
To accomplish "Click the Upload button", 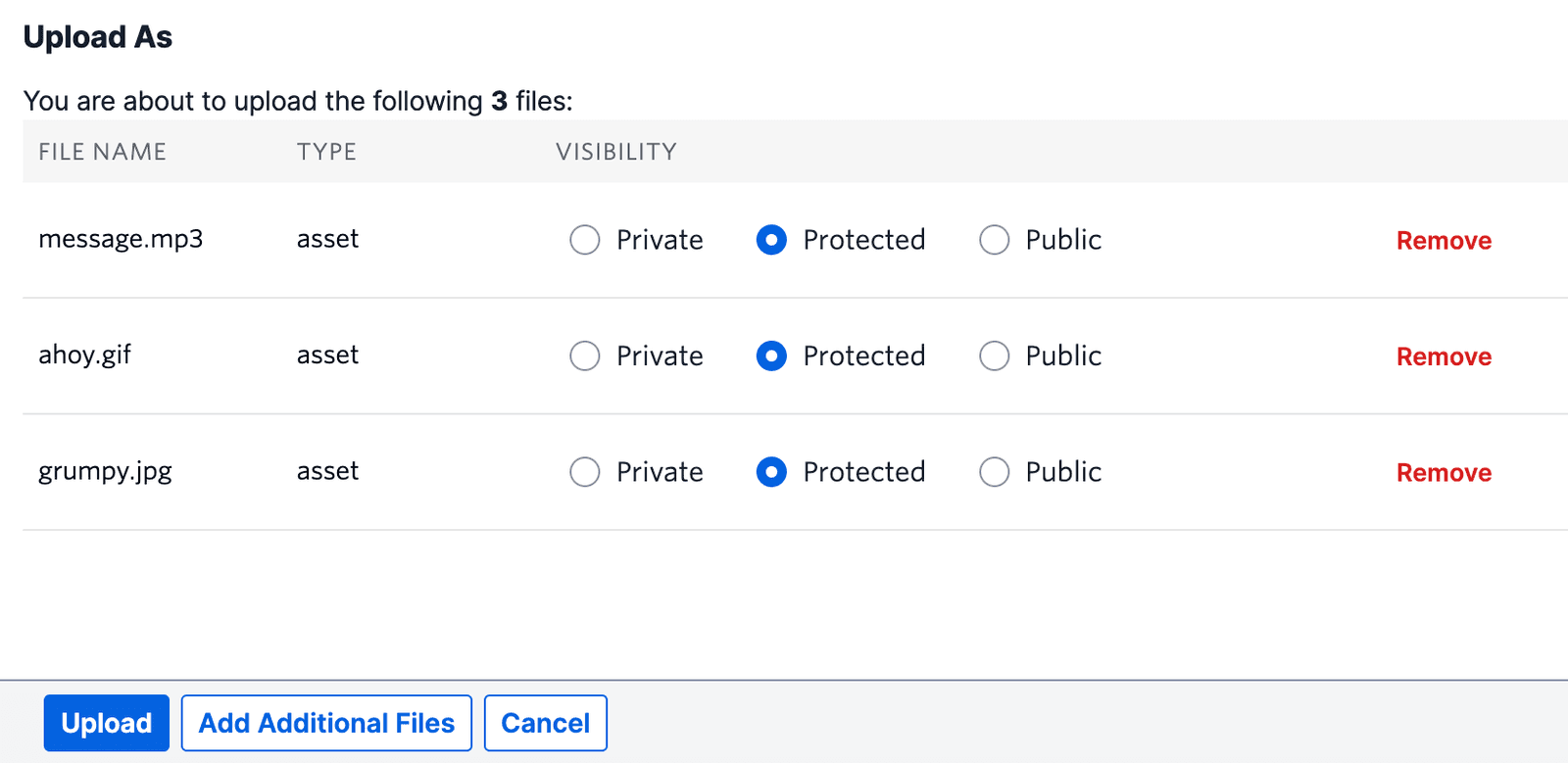I will pyautogui.click(x=105, y=722).
